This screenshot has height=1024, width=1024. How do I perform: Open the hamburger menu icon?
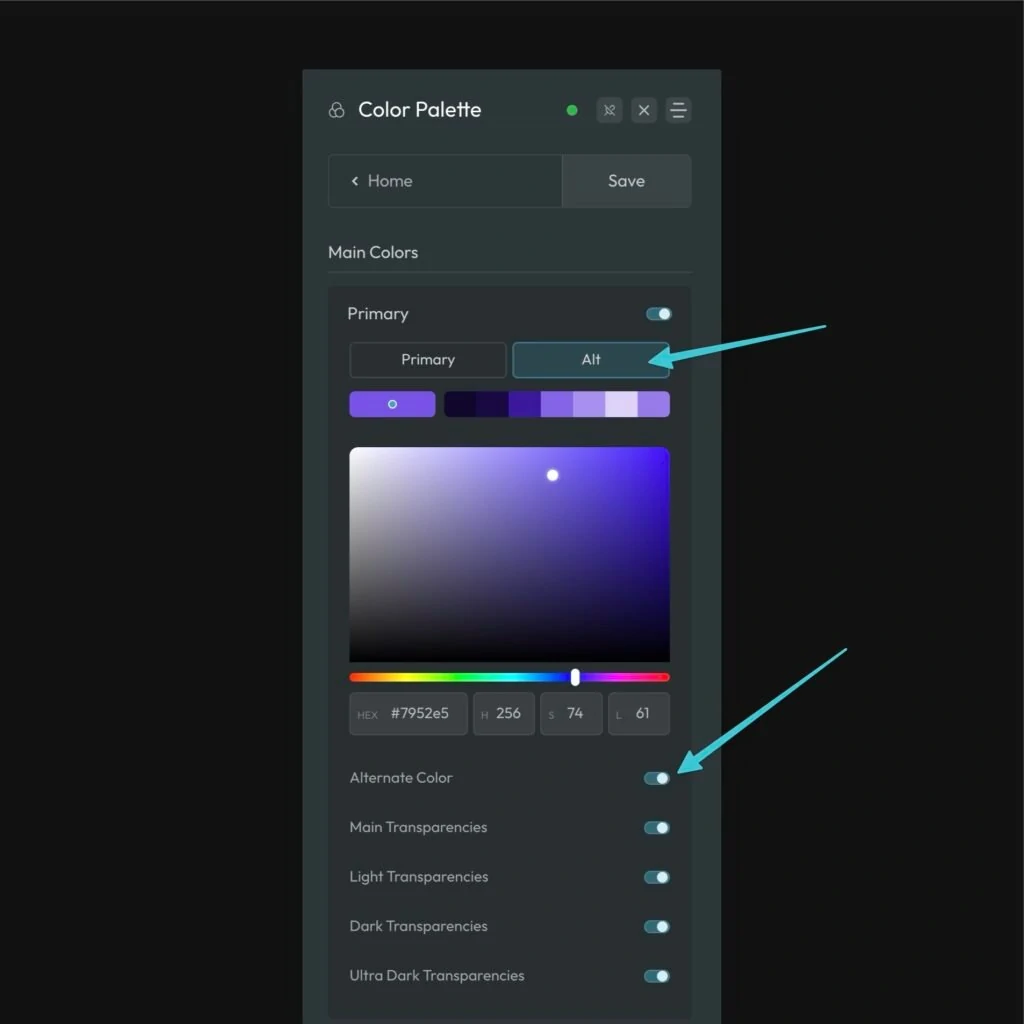(x=678, y=110)
